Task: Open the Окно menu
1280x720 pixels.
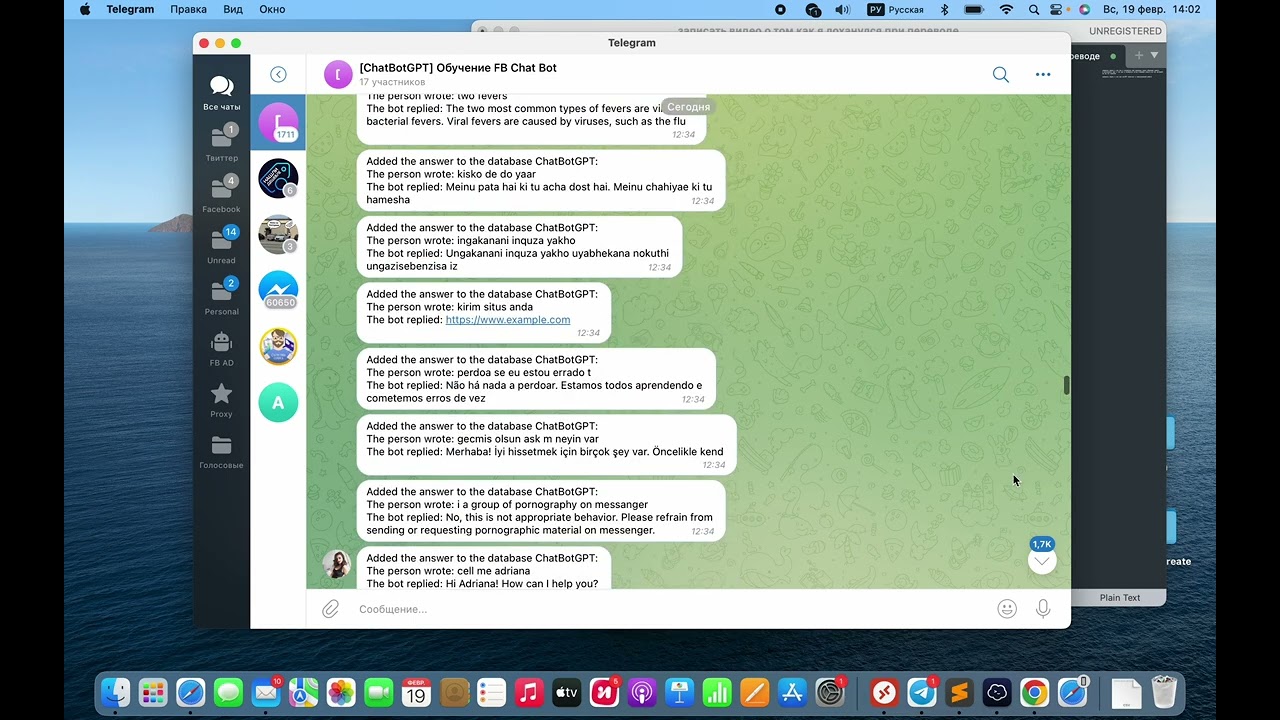Action: click(x=272, y=9)
